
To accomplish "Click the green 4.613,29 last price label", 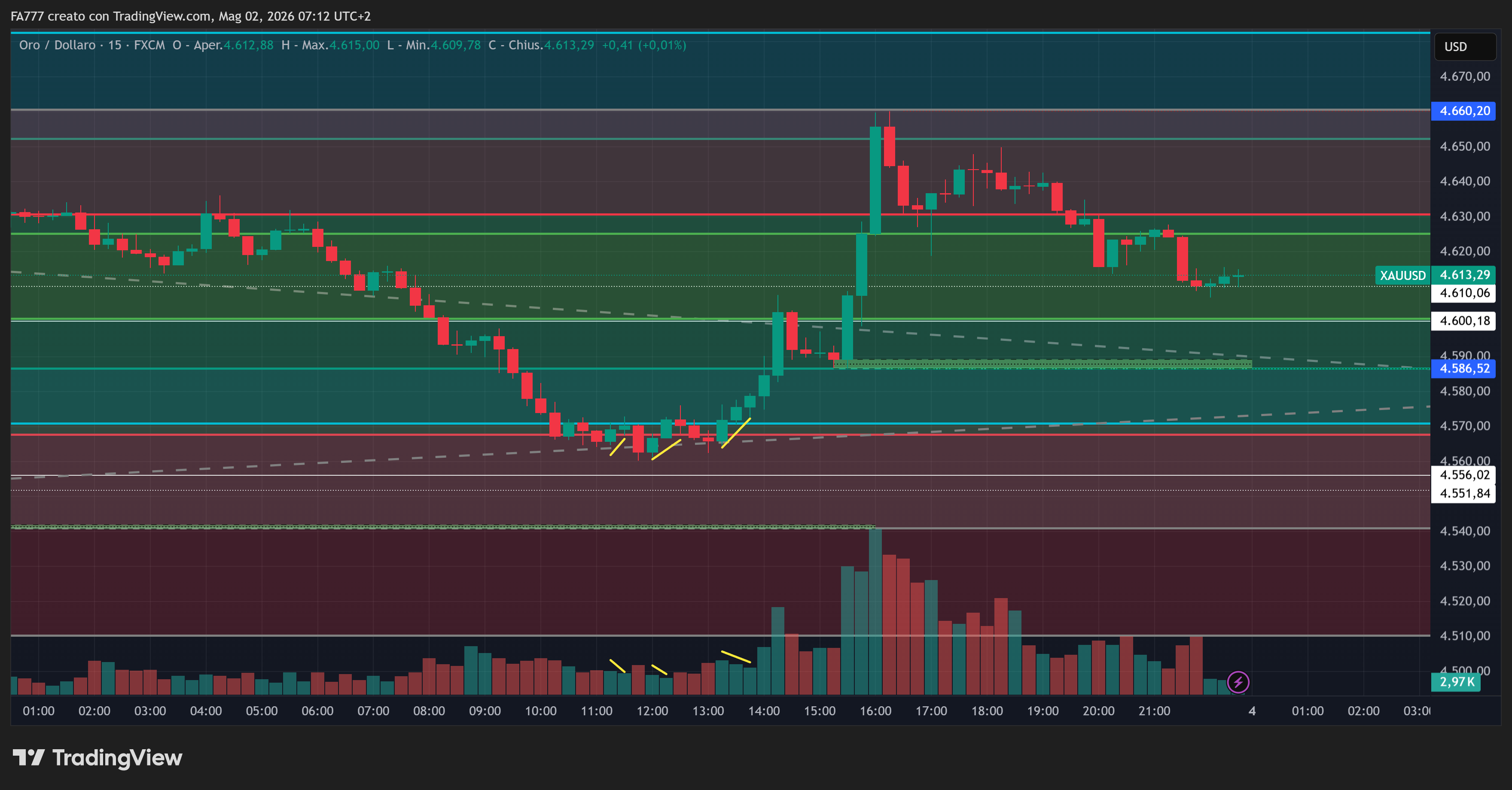I will click(1464, 275).
